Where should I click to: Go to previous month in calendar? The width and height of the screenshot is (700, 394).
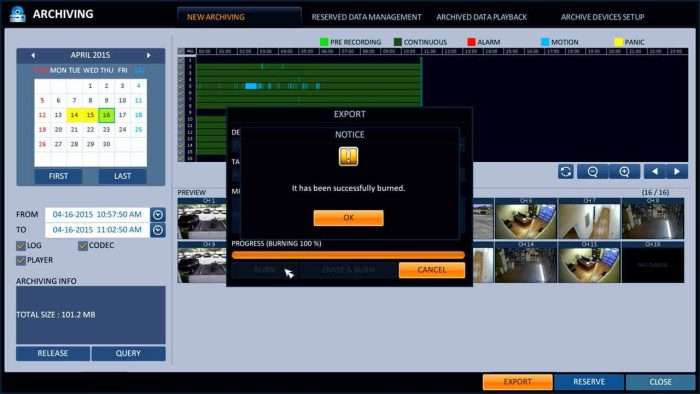[x=33, y=55]
